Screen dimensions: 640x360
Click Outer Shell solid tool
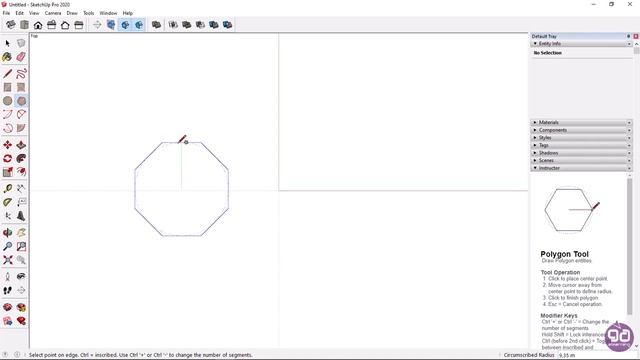156,25
